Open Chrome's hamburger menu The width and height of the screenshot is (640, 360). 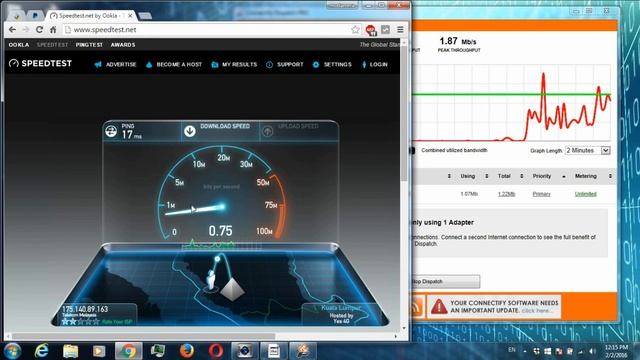point(400,29)
